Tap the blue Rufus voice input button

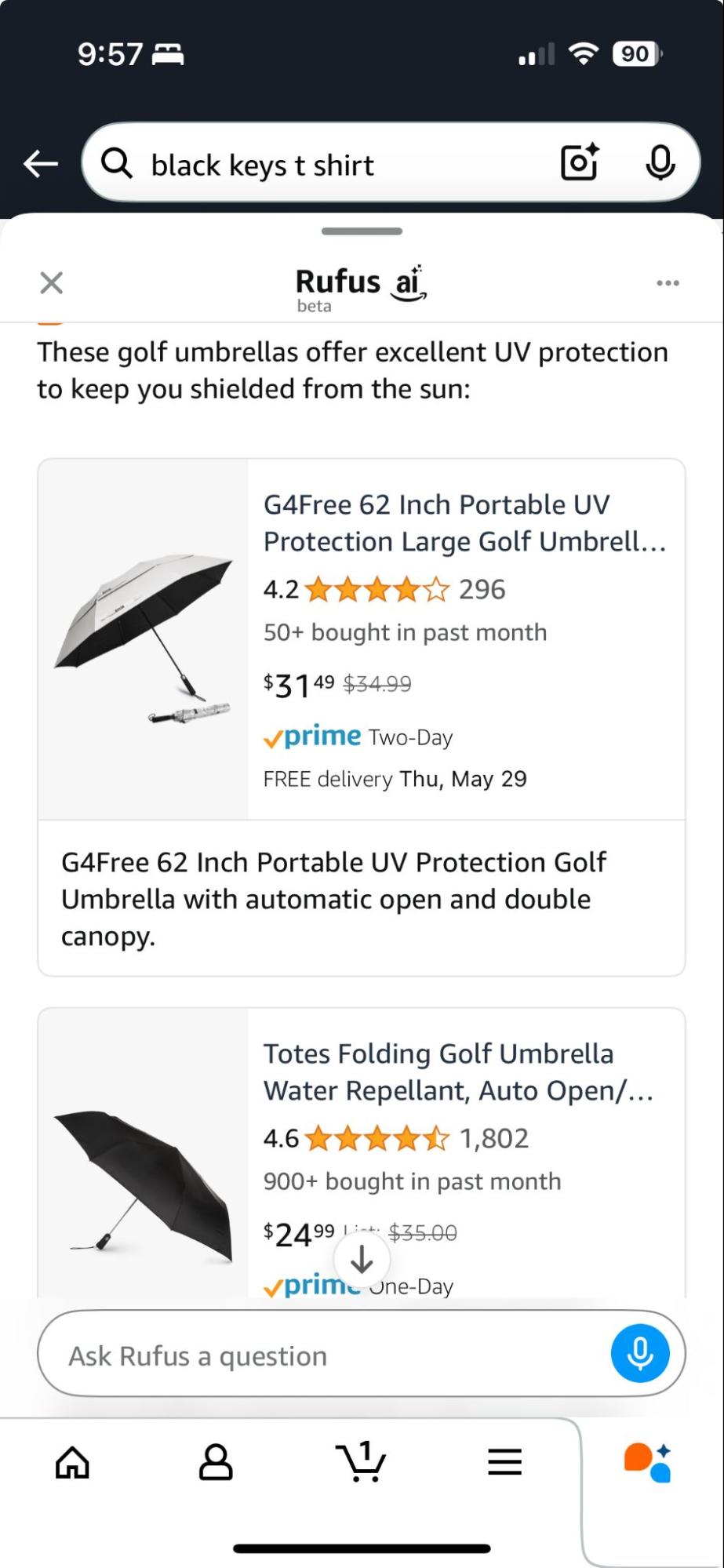coord(639,1353)
